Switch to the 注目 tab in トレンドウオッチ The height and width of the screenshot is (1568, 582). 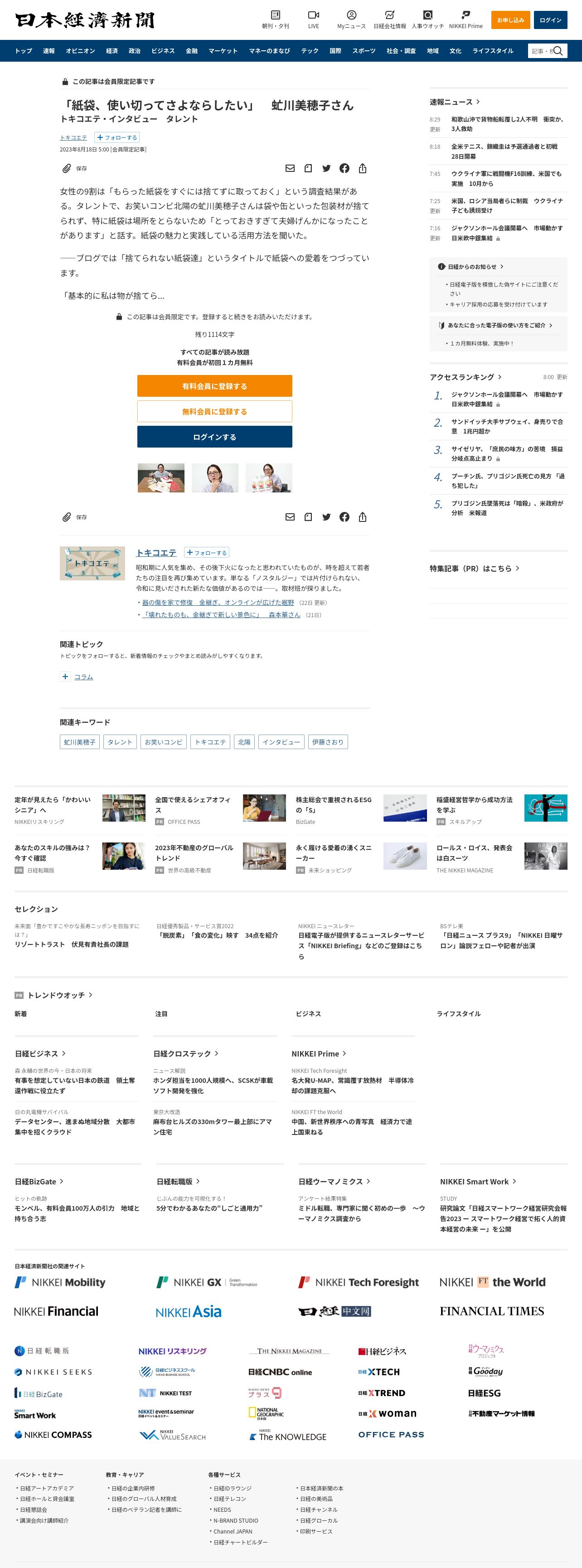coord(161,1013)
